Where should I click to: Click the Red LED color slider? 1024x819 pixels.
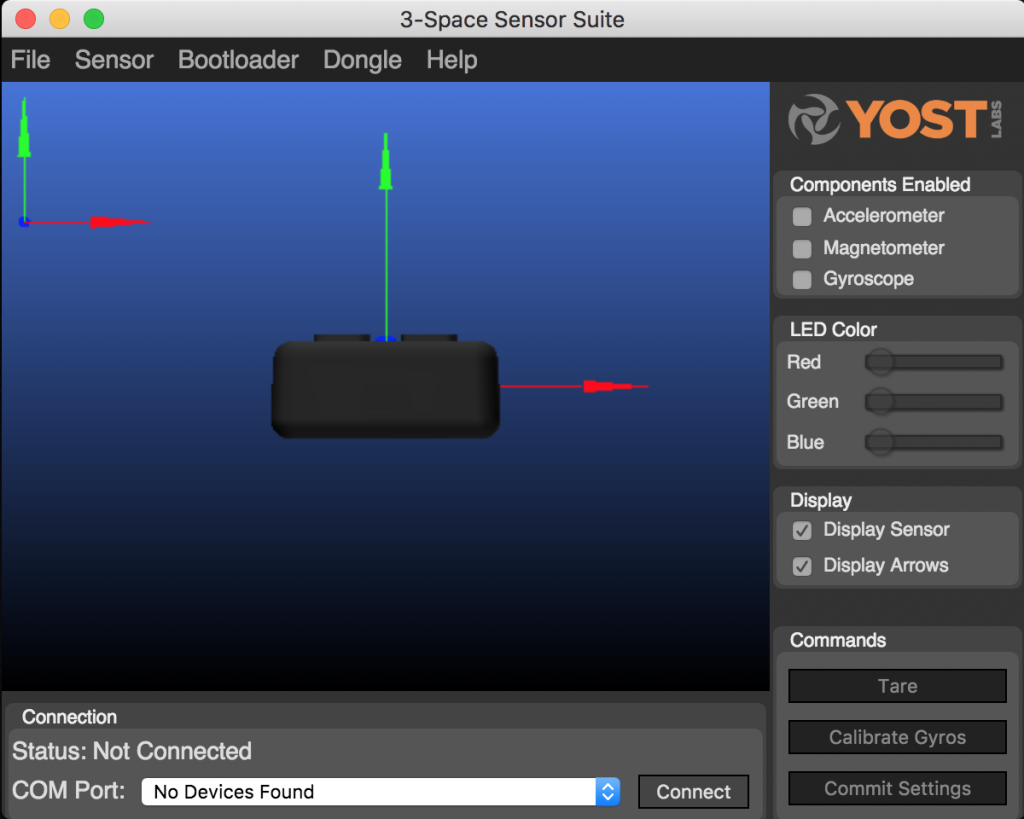pos(934,362)
